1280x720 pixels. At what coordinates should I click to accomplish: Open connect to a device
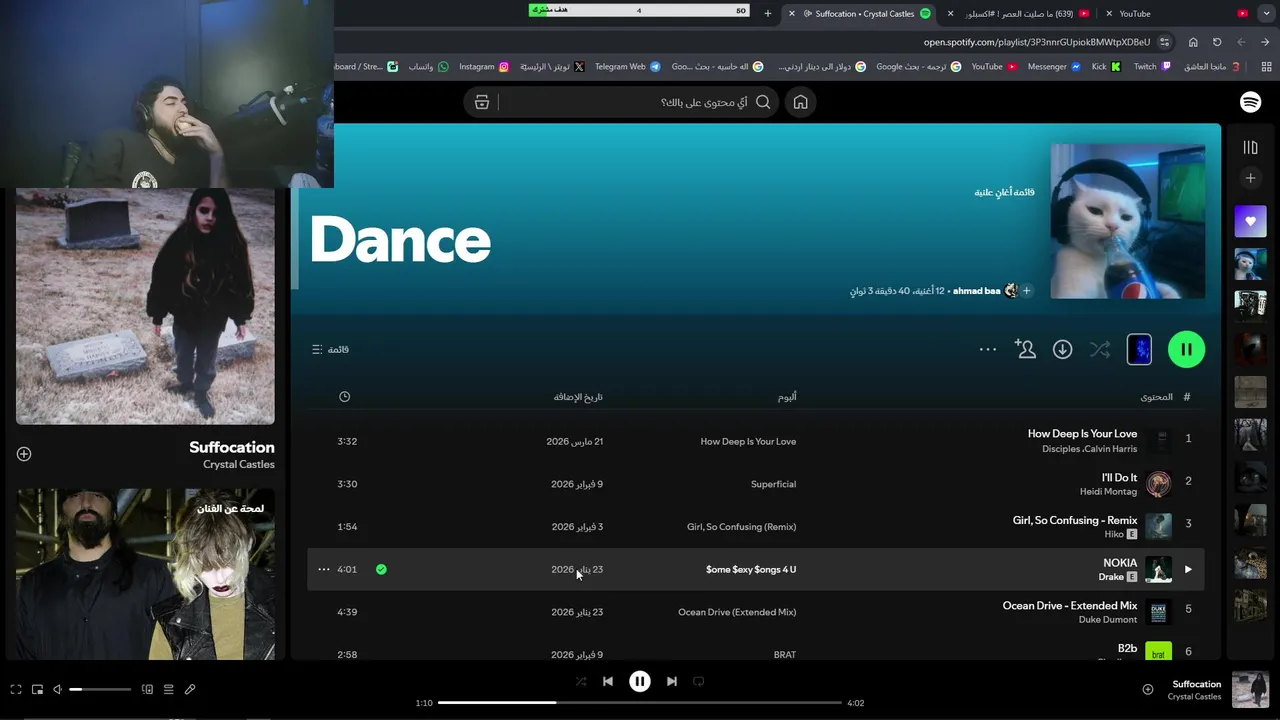click(147, 689)
